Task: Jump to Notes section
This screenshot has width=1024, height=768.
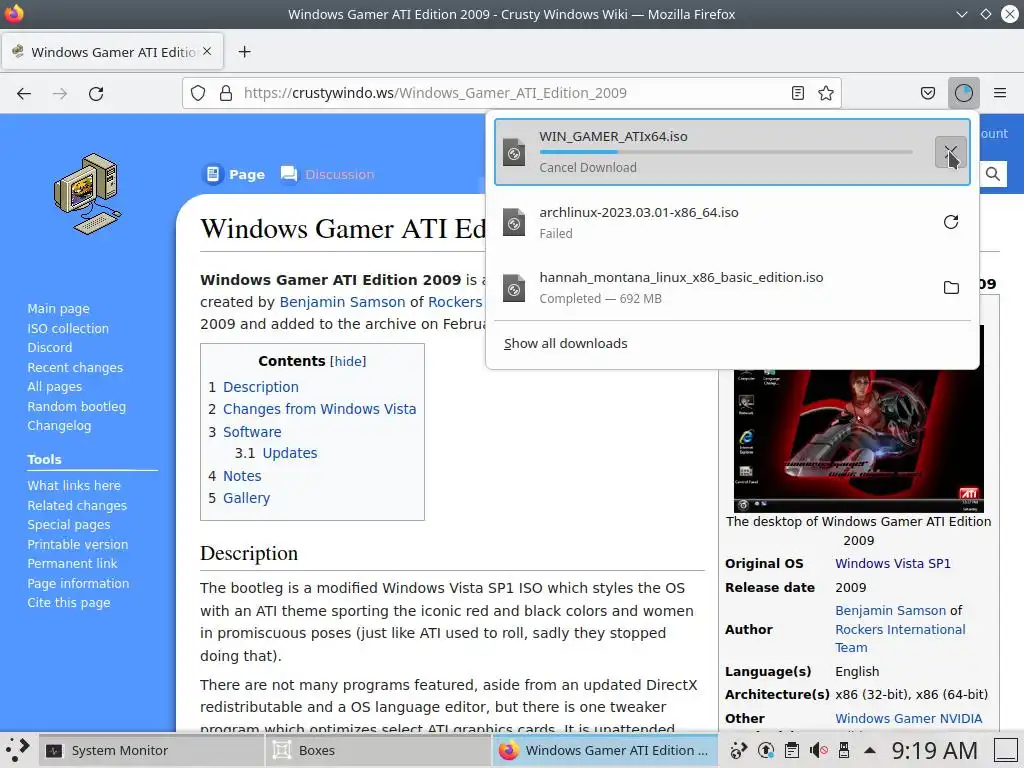Action: coord(242,476)
